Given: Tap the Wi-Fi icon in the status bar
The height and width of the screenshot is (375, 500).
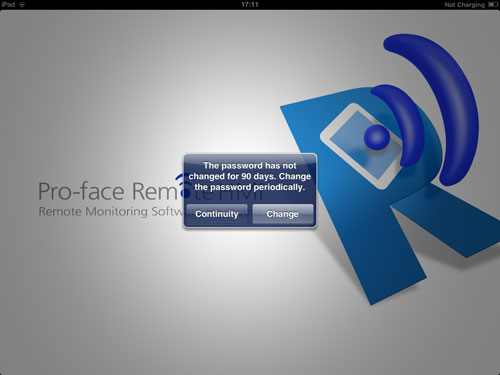Looking at the screenshot, I should pos(22,5).
